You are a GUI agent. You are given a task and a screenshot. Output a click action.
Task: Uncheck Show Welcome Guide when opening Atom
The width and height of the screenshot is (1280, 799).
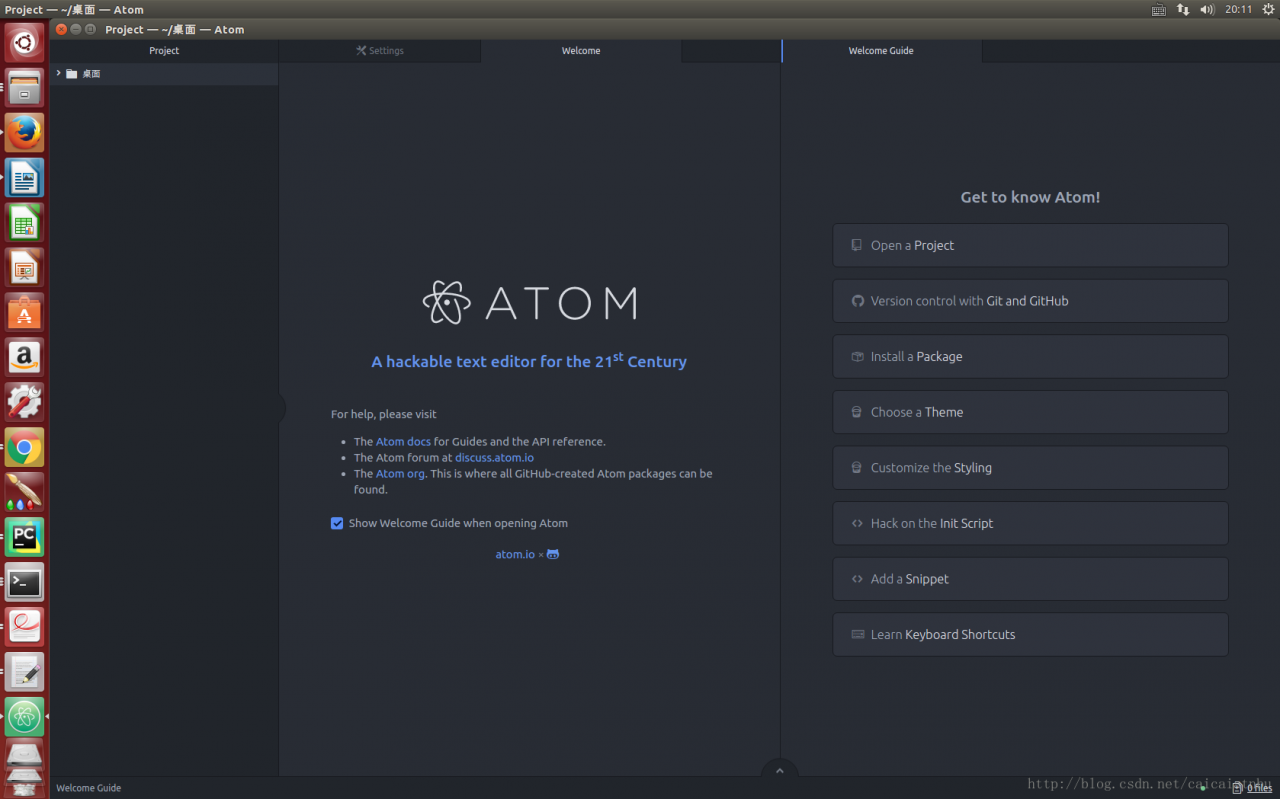click(x=337, y=523)
